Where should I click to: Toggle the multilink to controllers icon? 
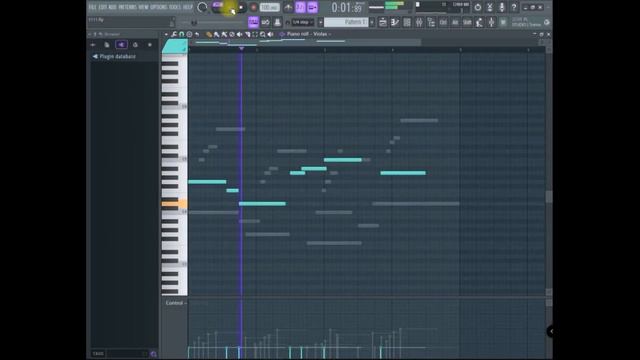tap(266, 22)
